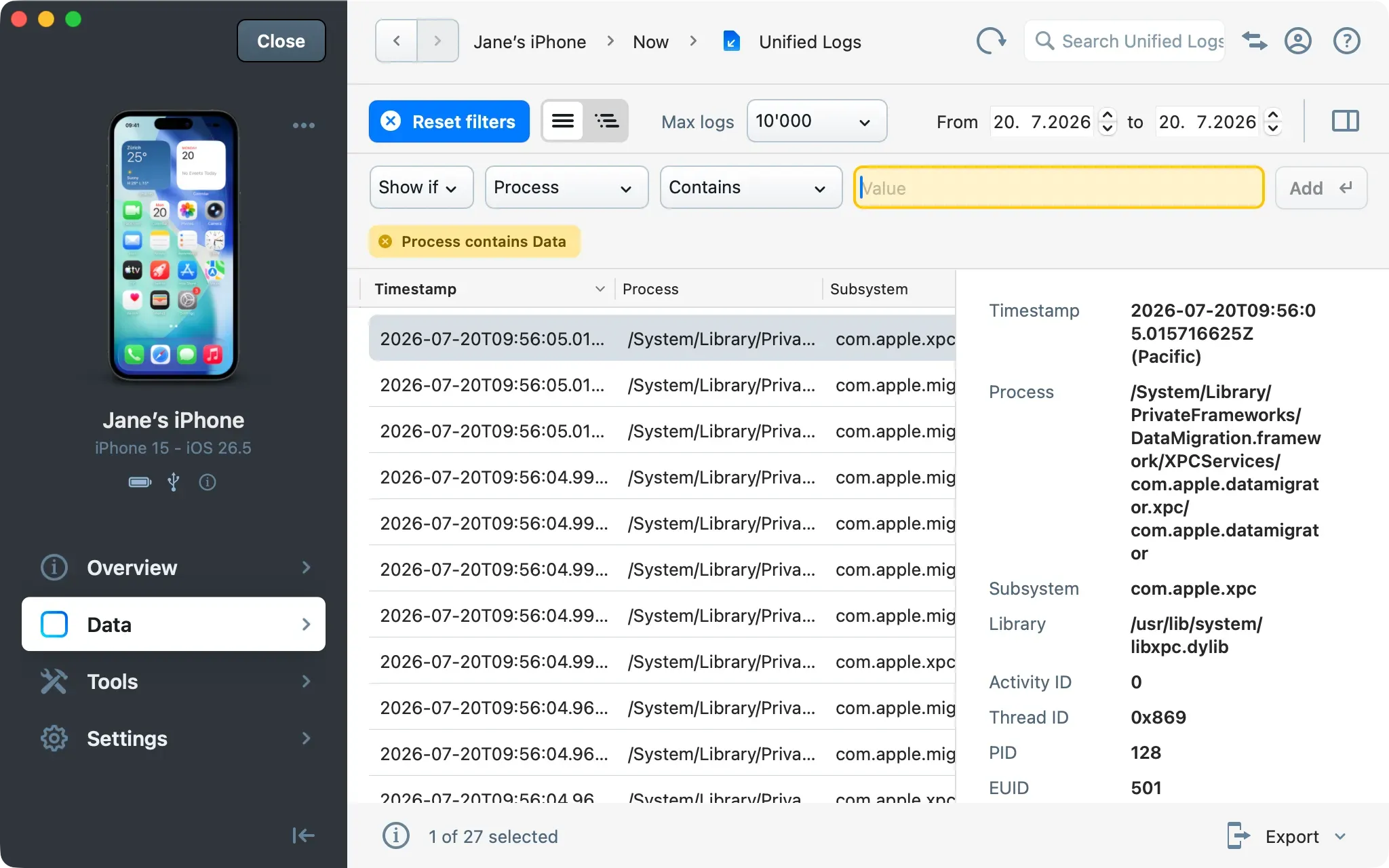The image size is (1389, 868).
Task: Click the Tools wrench icon
Action: [54, 682]
